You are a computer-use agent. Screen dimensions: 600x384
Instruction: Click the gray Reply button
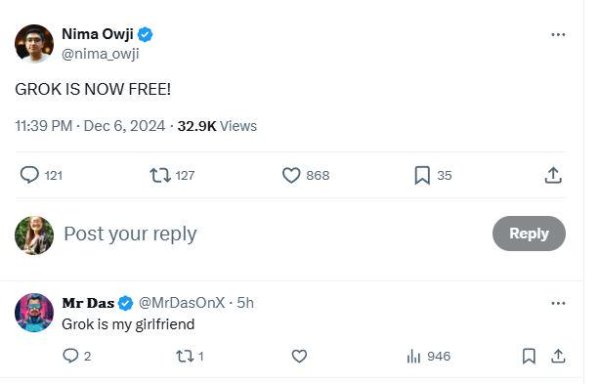click(x=528, y=233)
